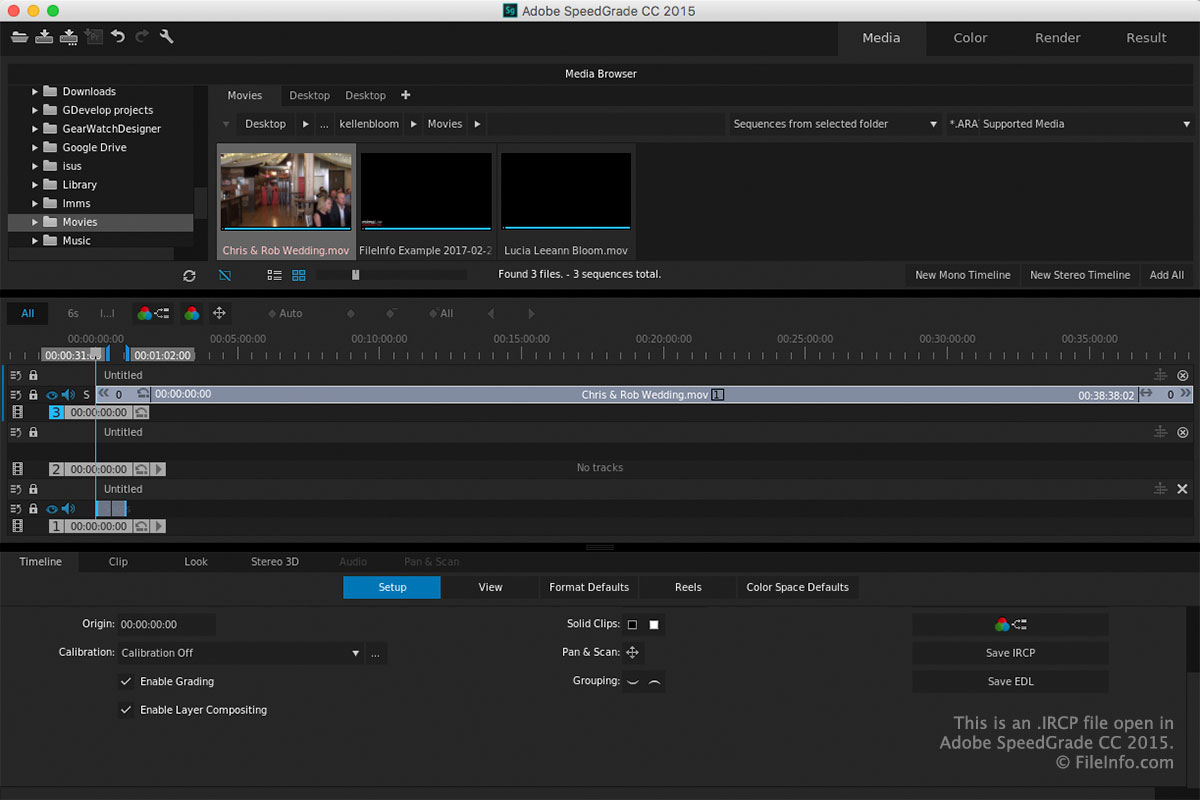Click the arrow after Movies in the path bar

[x=477, y=124]
